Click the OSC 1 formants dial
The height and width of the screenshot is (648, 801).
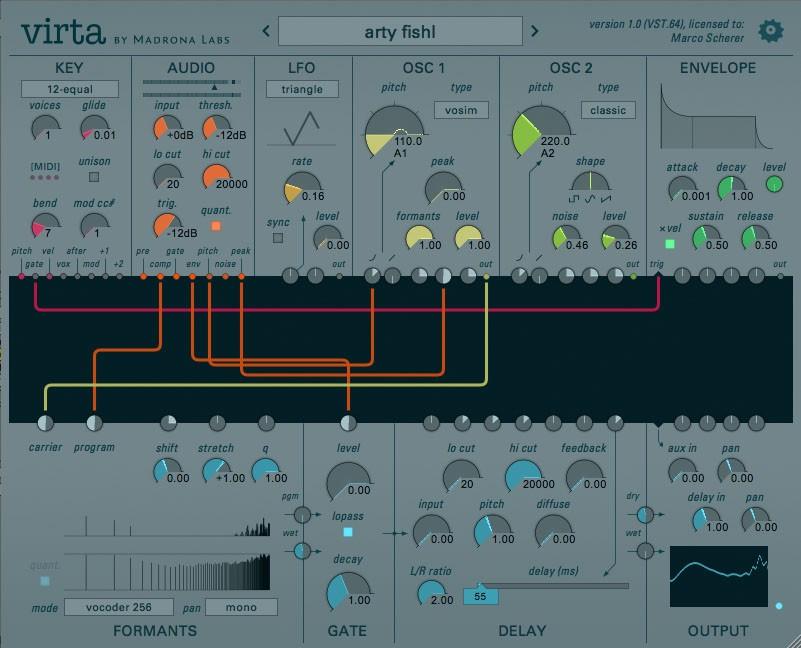coord(419,238)
